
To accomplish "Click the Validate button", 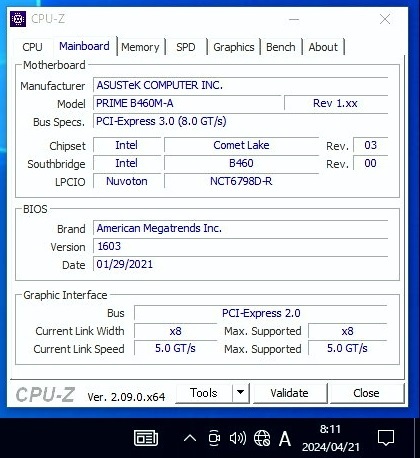I will pos(290,393).
